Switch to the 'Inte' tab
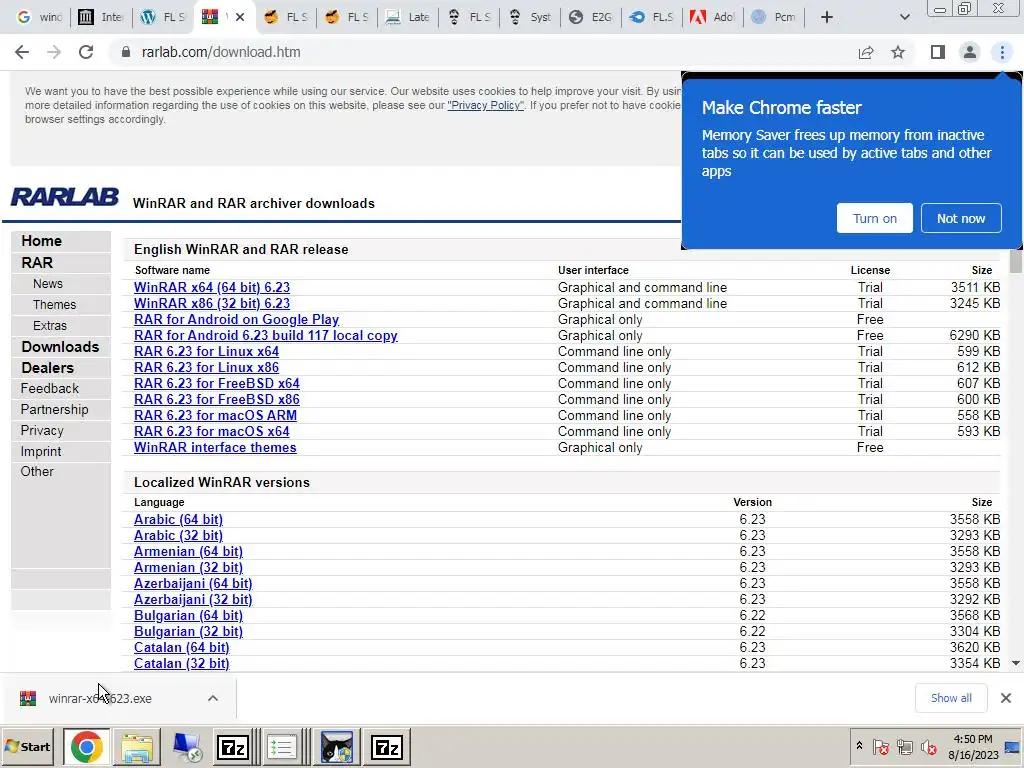The width and height of the screenshot is (1024, 768). point(101,17)
